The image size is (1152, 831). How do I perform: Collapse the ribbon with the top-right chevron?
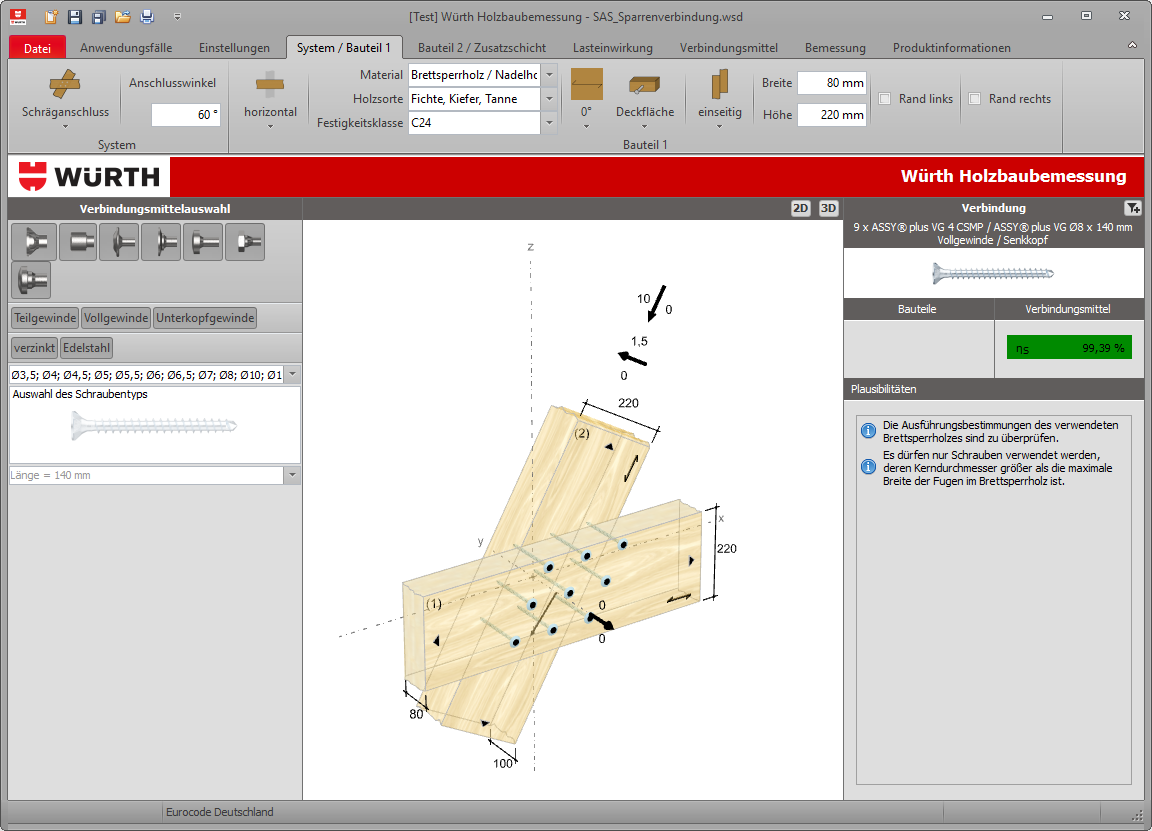pyautogui.click(x=1132, y=46)
